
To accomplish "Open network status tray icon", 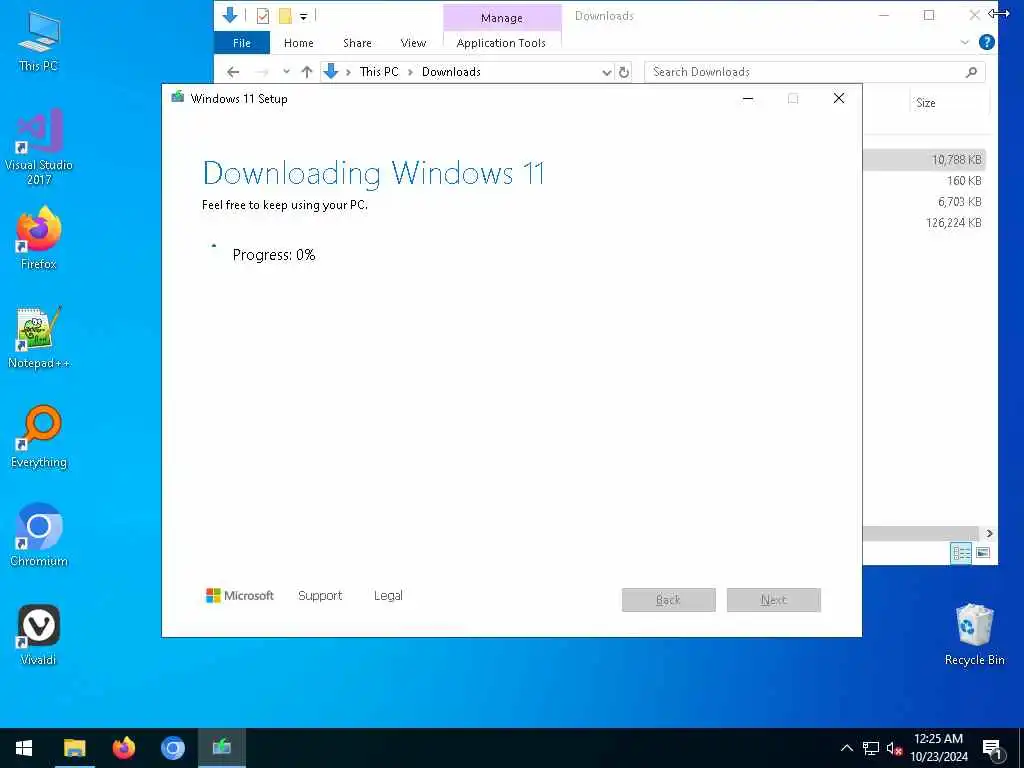I will (871, 748).
